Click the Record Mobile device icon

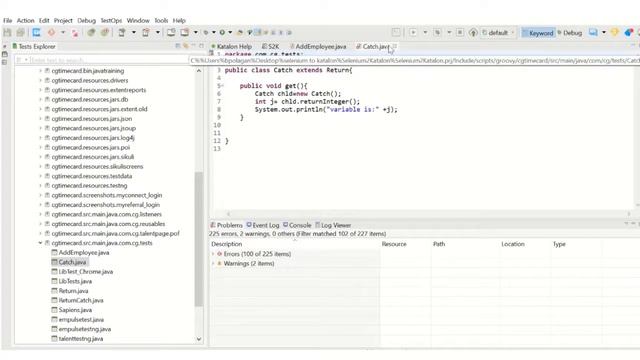pos(146,33)
